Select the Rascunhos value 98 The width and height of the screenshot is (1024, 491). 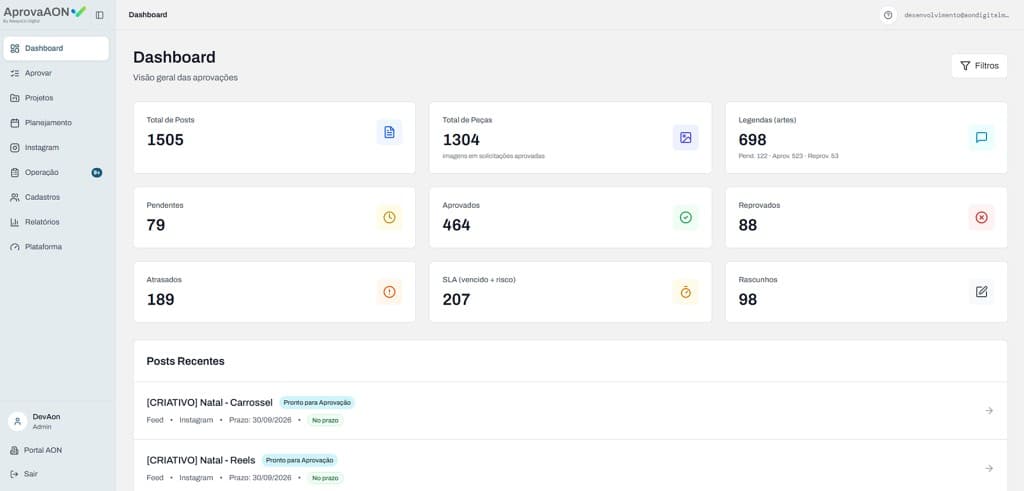748,300
